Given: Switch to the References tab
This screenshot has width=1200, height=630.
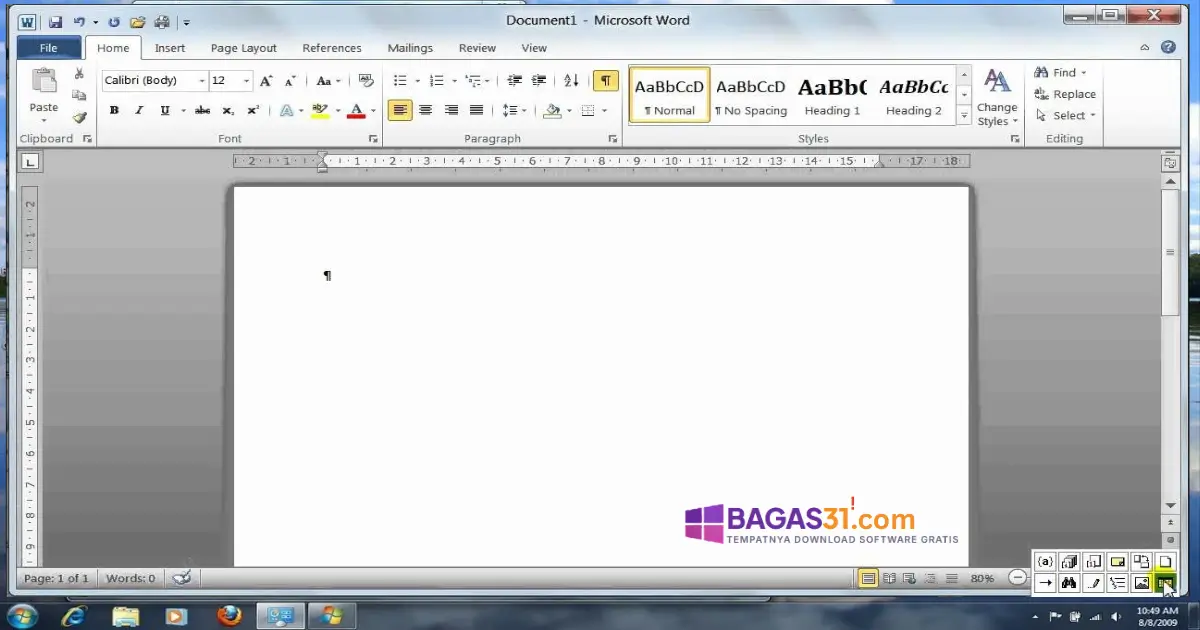Looking at the screenshot, I should [332, 48].
